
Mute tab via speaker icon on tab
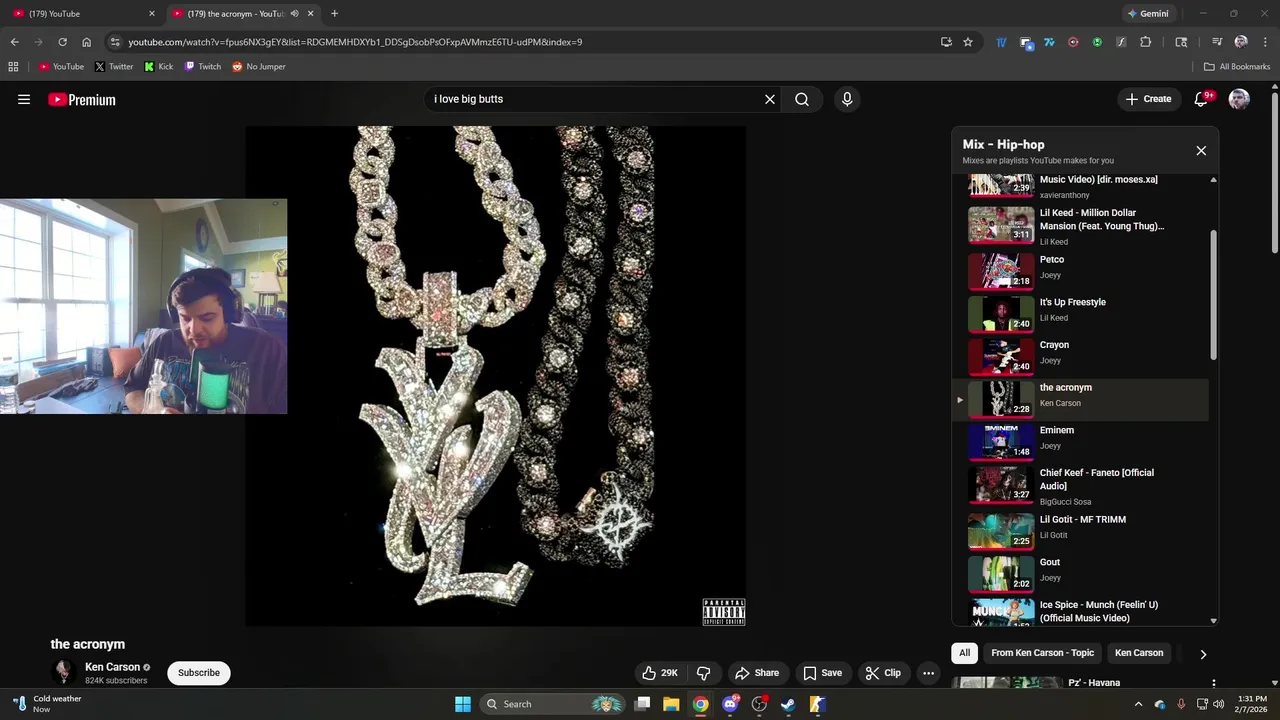click(x=294, y=14)
